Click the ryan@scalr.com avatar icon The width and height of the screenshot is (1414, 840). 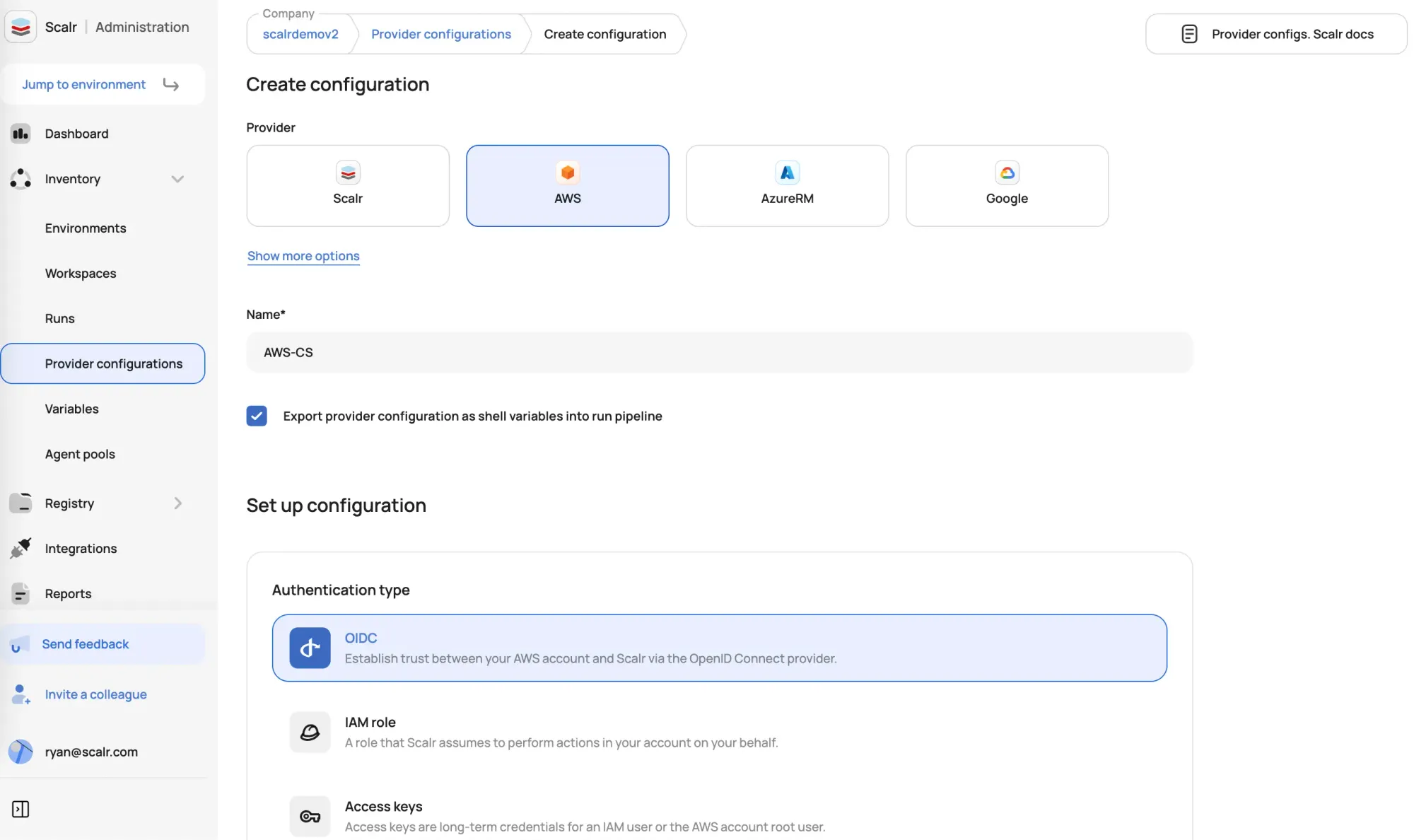tap(21, 752)
